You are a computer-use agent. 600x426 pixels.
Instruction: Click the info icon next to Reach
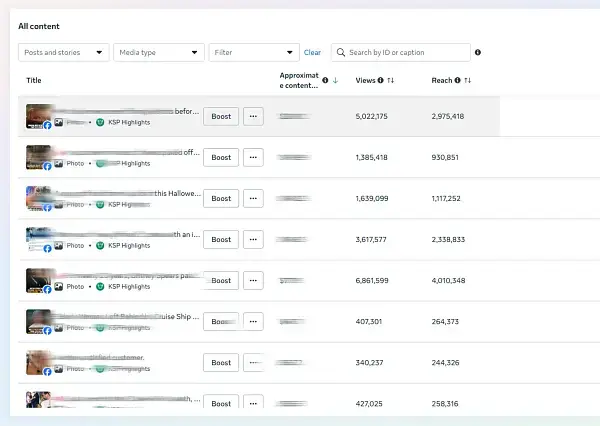tap(457, 80)
